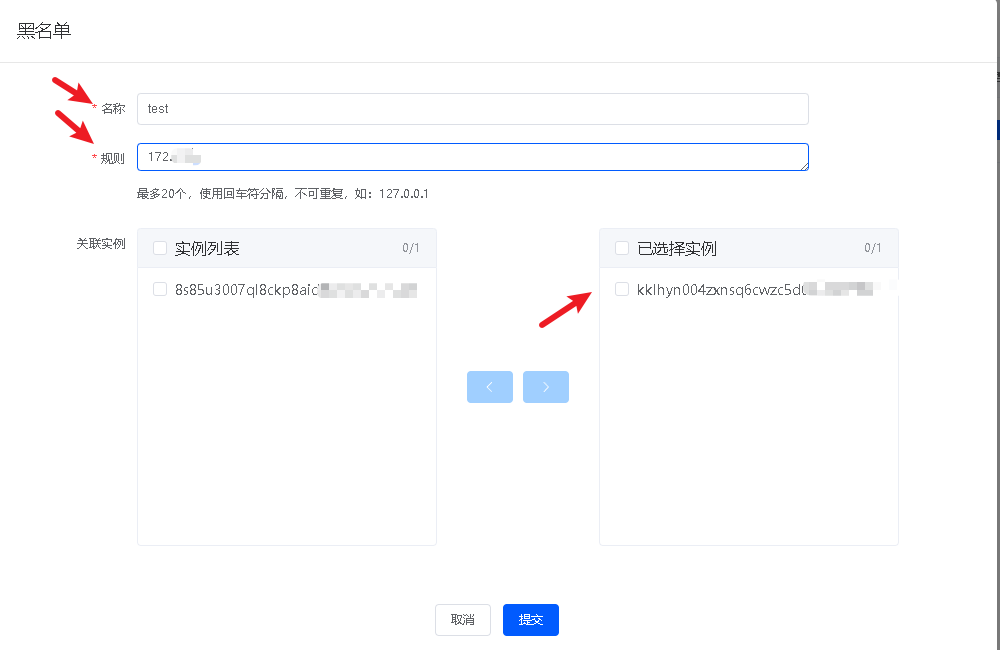This screenshot has height=650, width=1000.
Task: Check the kklhyn004zxnsq6cwzc5 instance checkbox
Action: pos(622,290)
